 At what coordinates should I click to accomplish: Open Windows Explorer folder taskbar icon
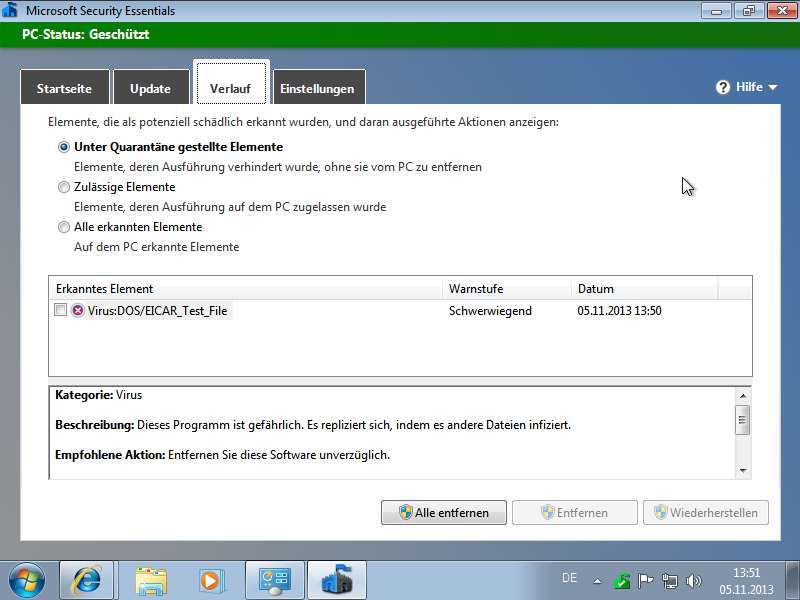(x=151, y=581)
